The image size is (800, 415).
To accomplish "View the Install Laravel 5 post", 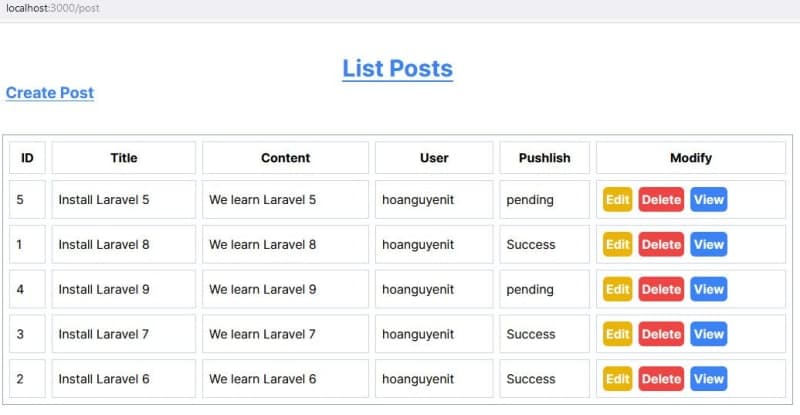I will click(709, 200).
